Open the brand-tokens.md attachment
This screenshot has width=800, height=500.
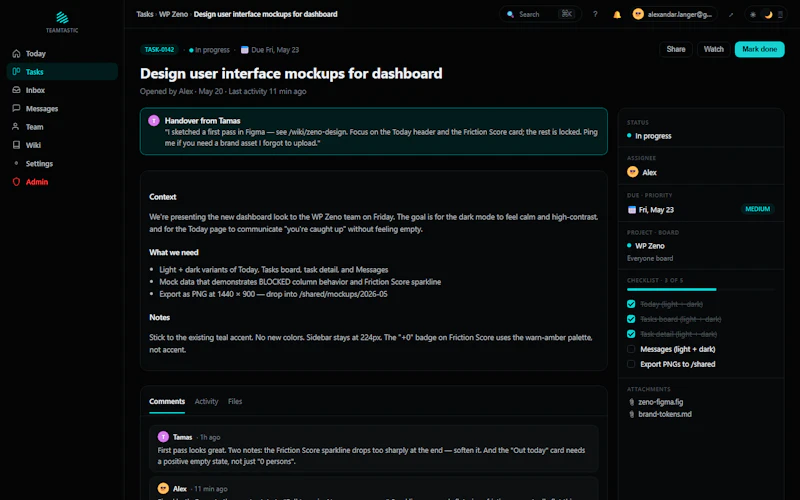pos(665,414)
